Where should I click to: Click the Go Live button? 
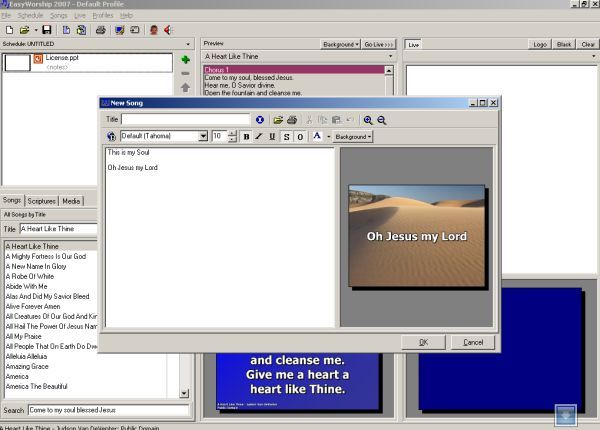tap(378, 44)
